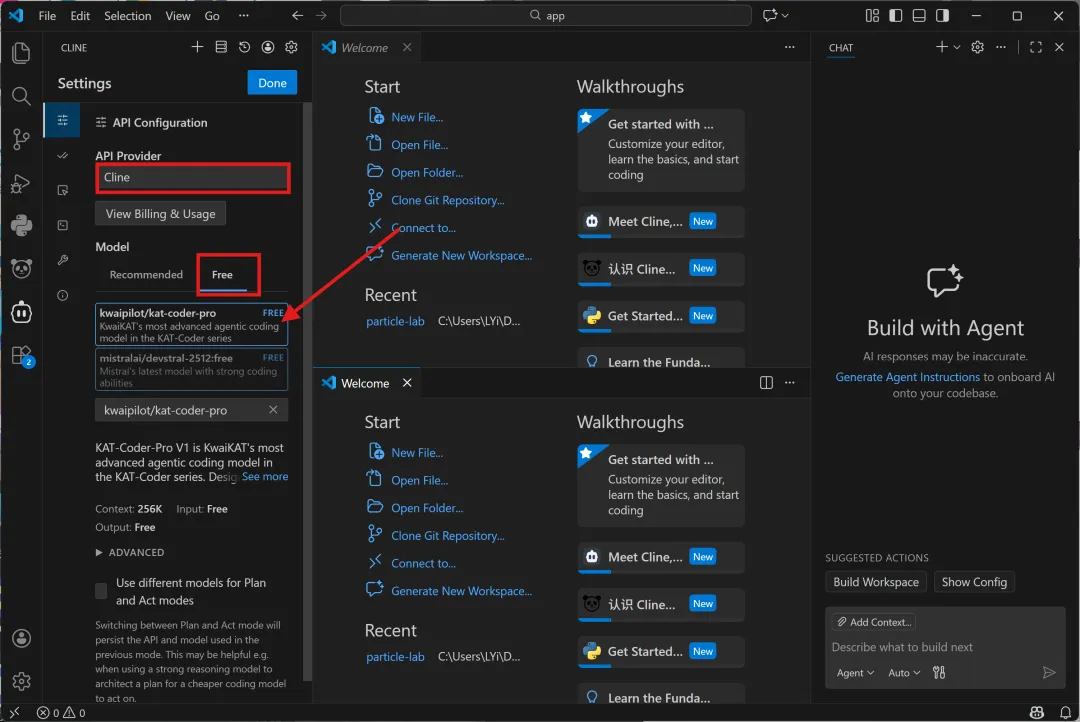Image resolution: width=1080 pixels, height=722 pixels.
Task: Open Source Control view
Action: tap(21, 139)
